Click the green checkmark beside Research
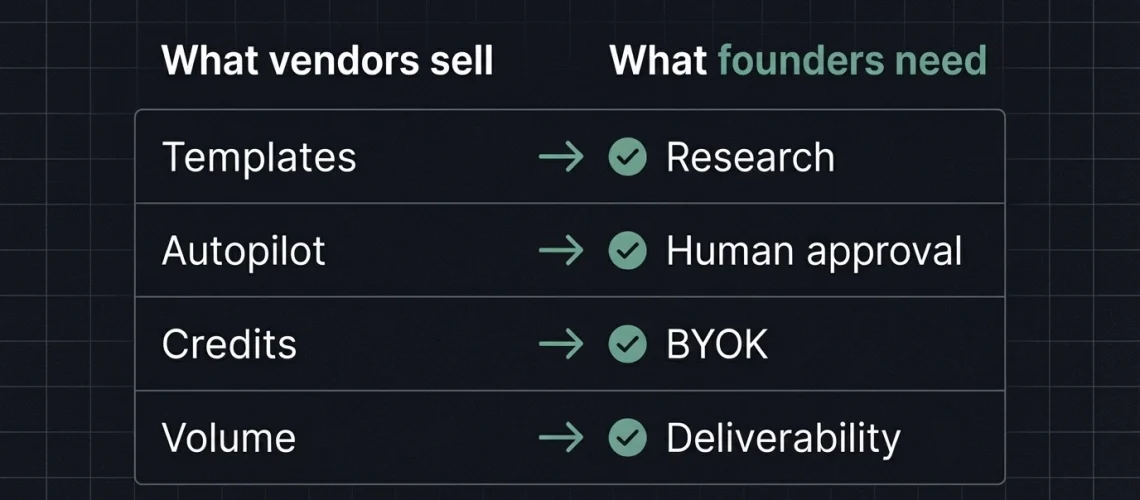This screenshot has height=500, width=1140. coord(627,157)
